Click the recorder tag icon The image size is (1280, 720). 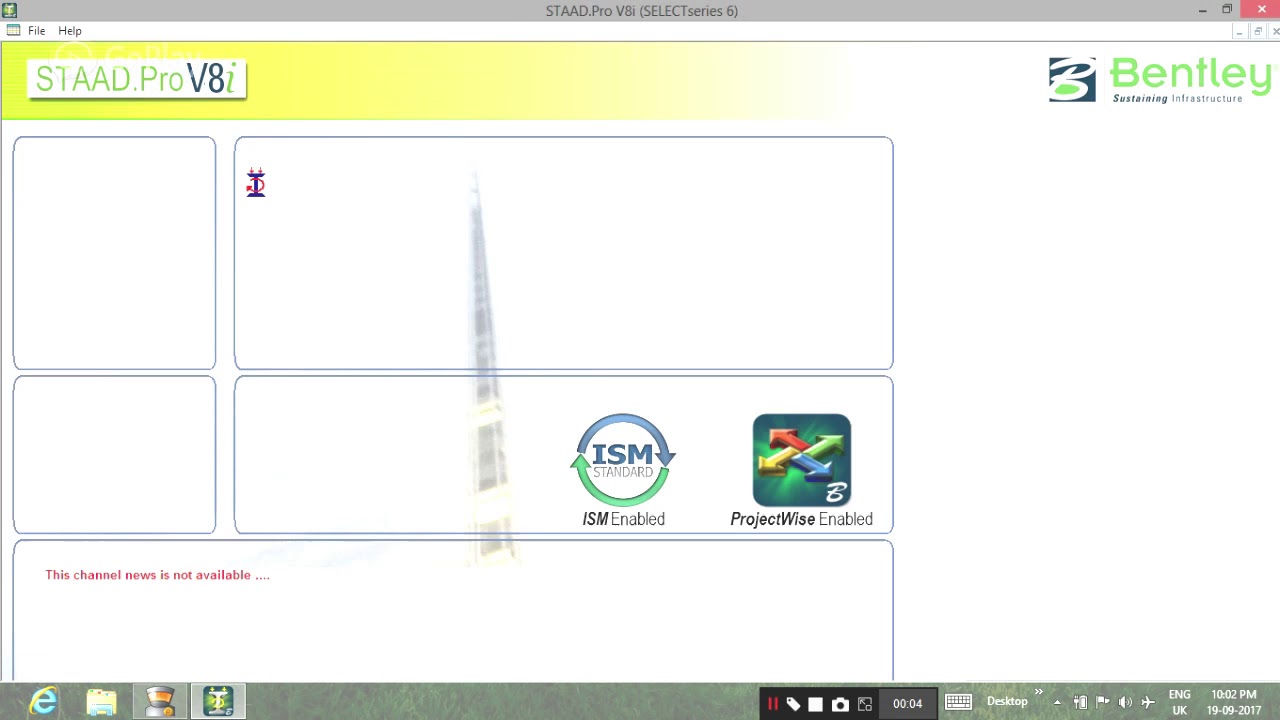point(793,704)
